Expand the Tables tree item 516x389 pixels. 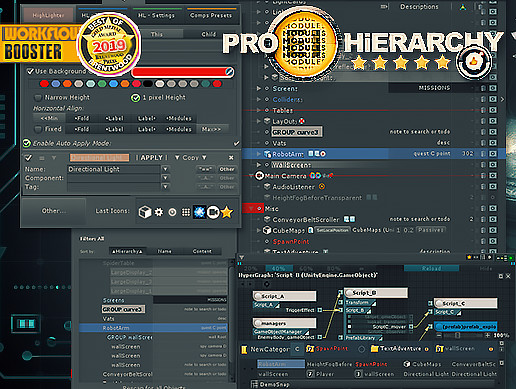(x=259, y=110)
